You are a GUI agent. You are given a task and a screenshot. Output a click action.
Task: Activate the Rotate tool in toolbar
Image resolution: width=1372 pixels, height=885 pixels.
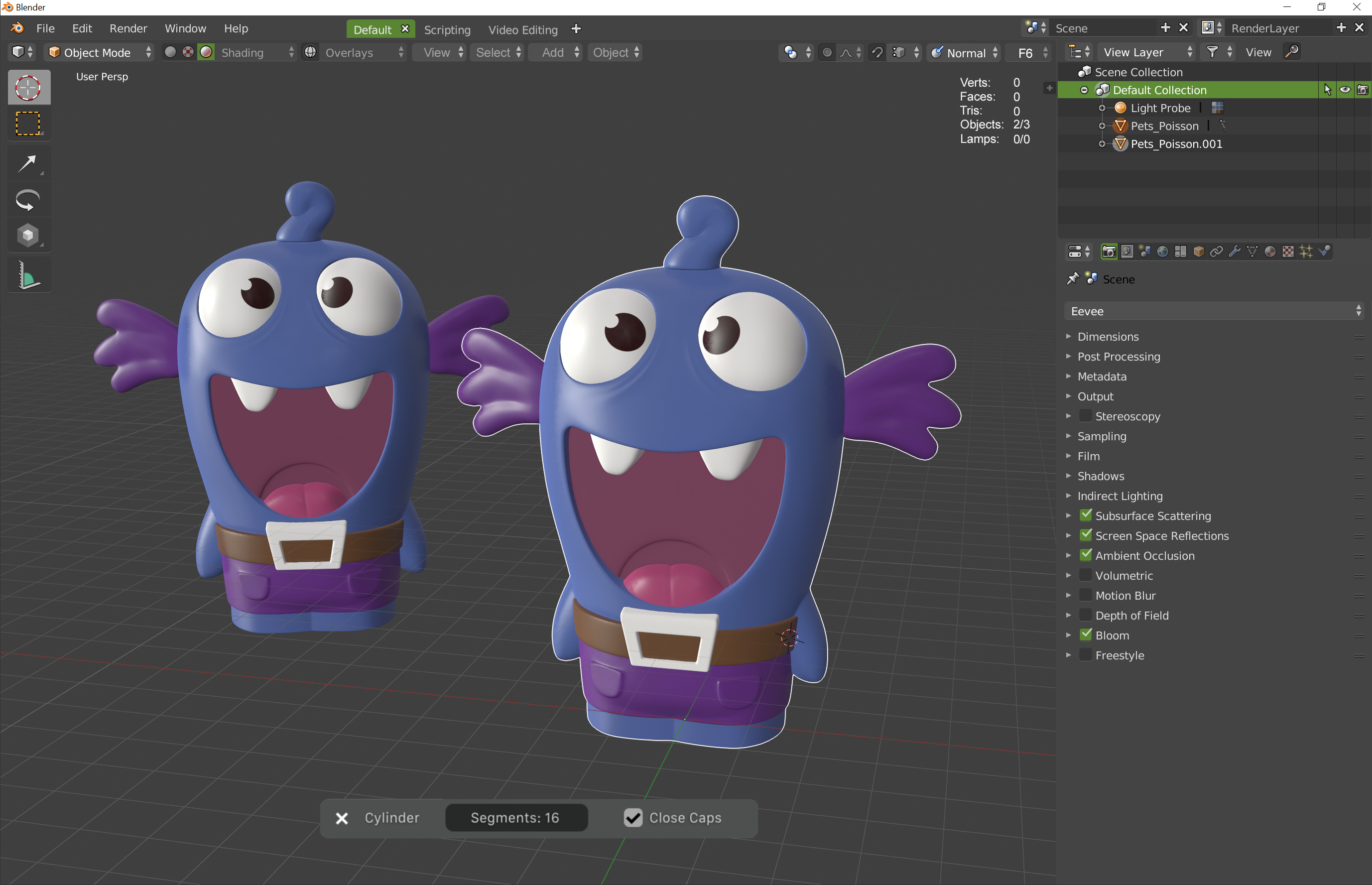[28, 200]
